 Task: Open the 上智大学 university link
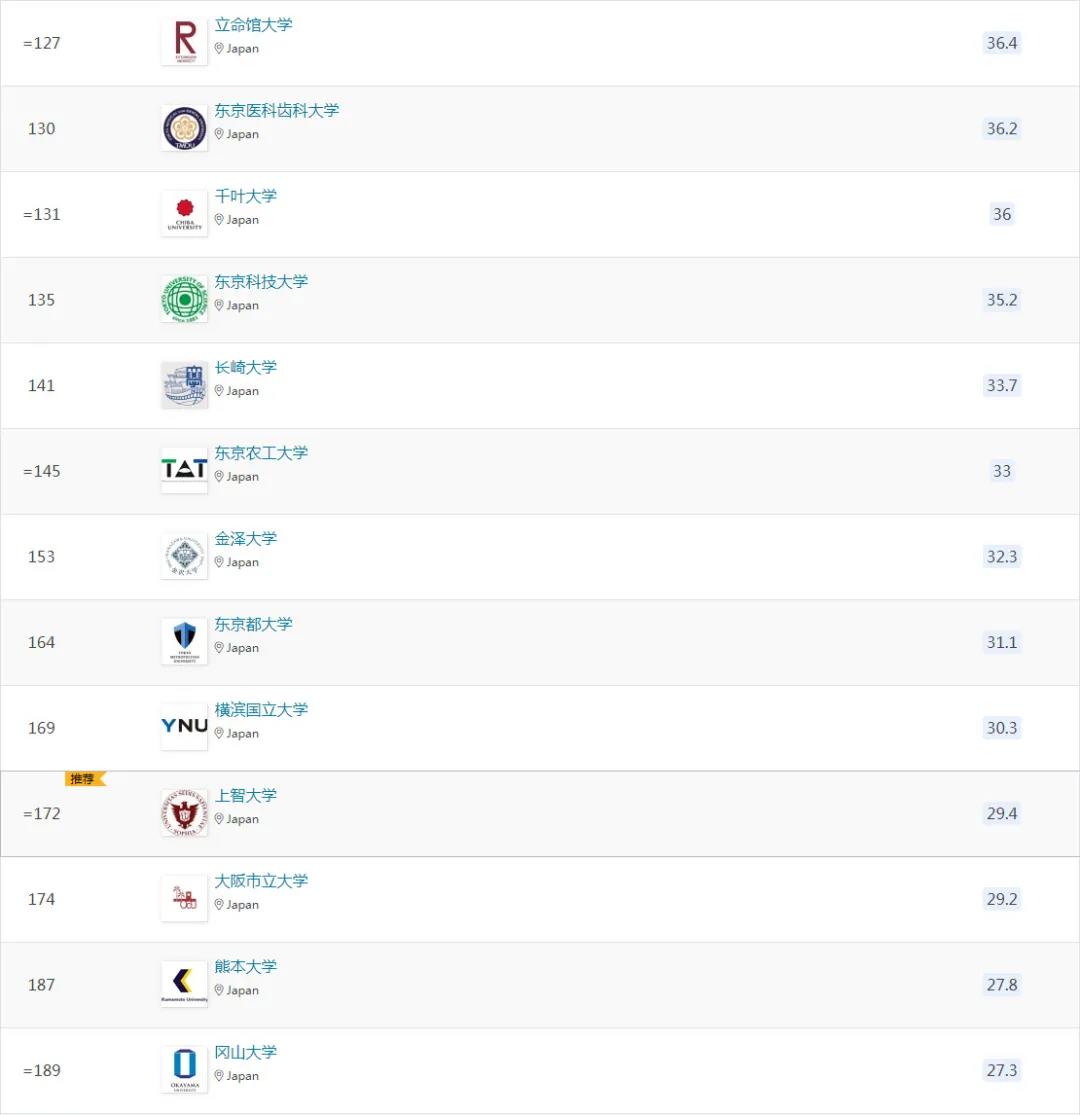coord(246,795)
